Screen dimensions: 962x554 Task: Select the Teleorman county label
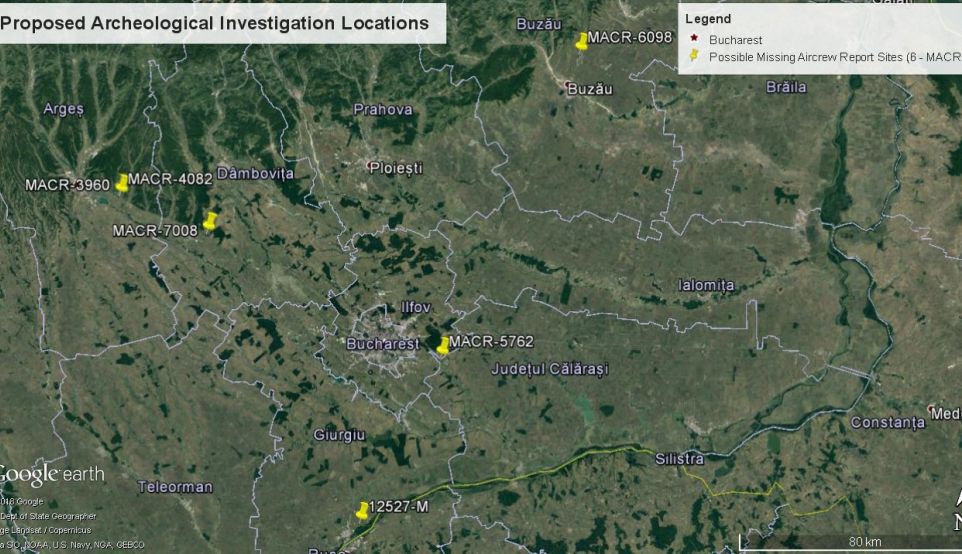(174, 487)
